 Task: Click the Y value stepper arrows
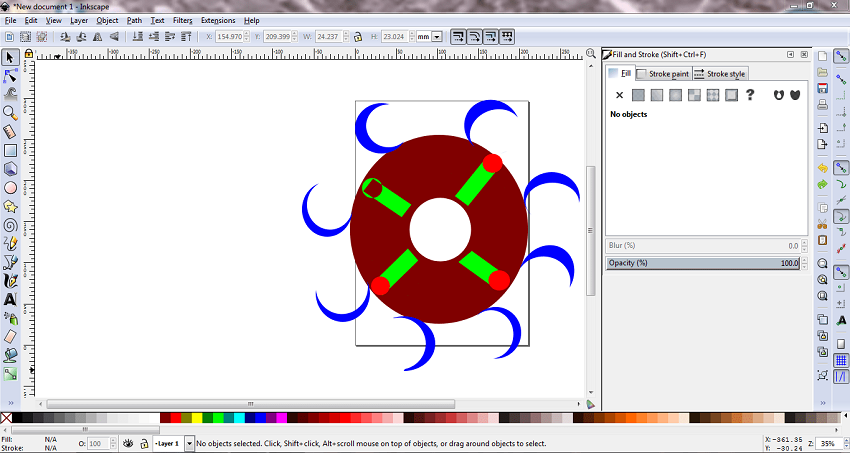(x=295, y=37)
